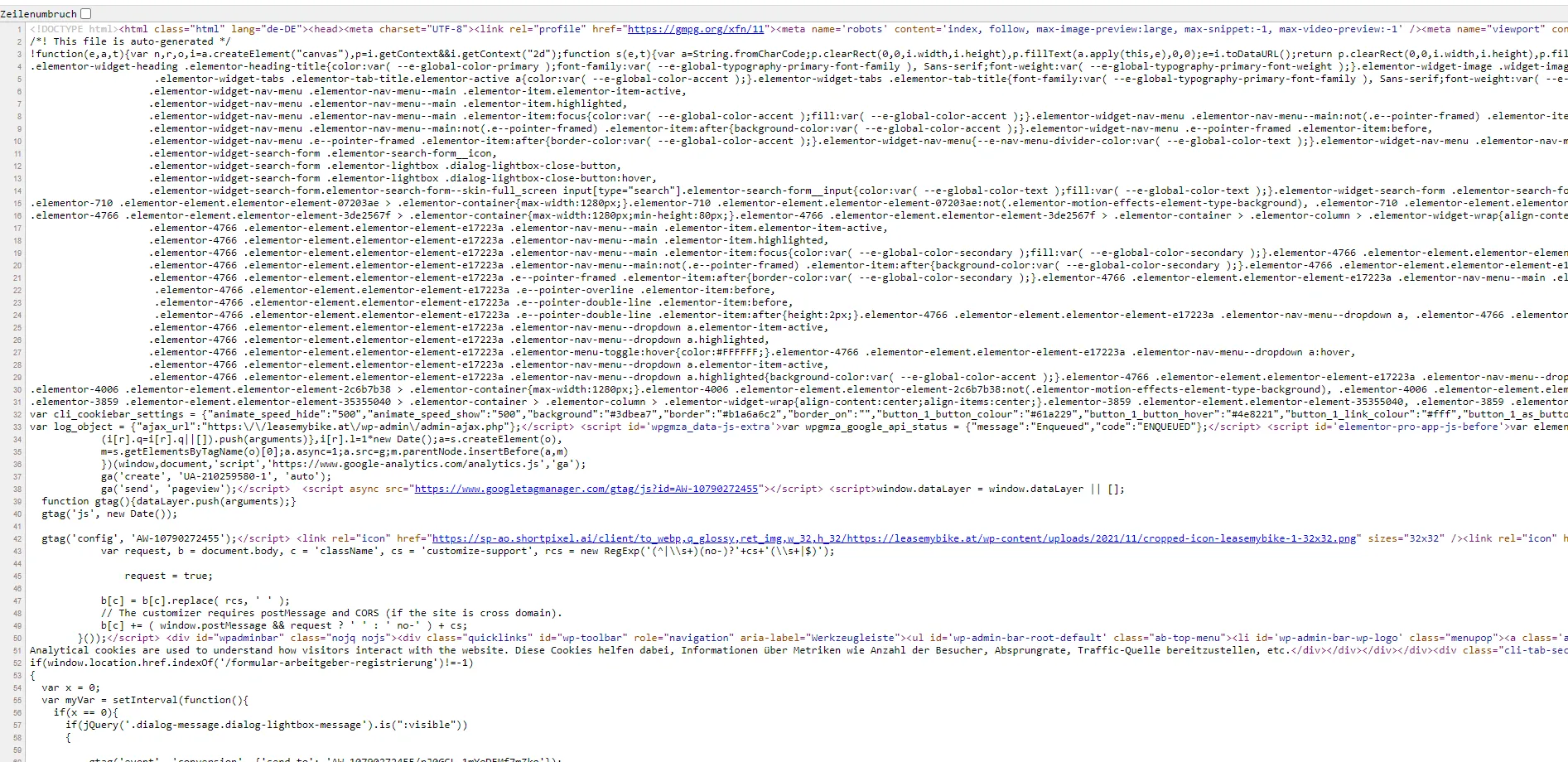Click the 'function gtag(){dataLayer.push(arguments);}' line

(169, 501)
